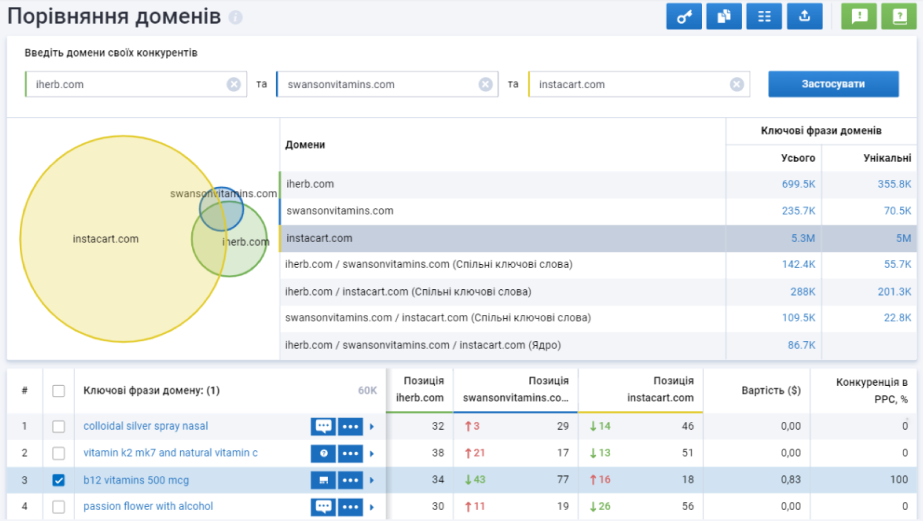Viewport: 923px width, 521px height.
Task: Click the 201.3K unique value
Action: [x=894, y=291]
